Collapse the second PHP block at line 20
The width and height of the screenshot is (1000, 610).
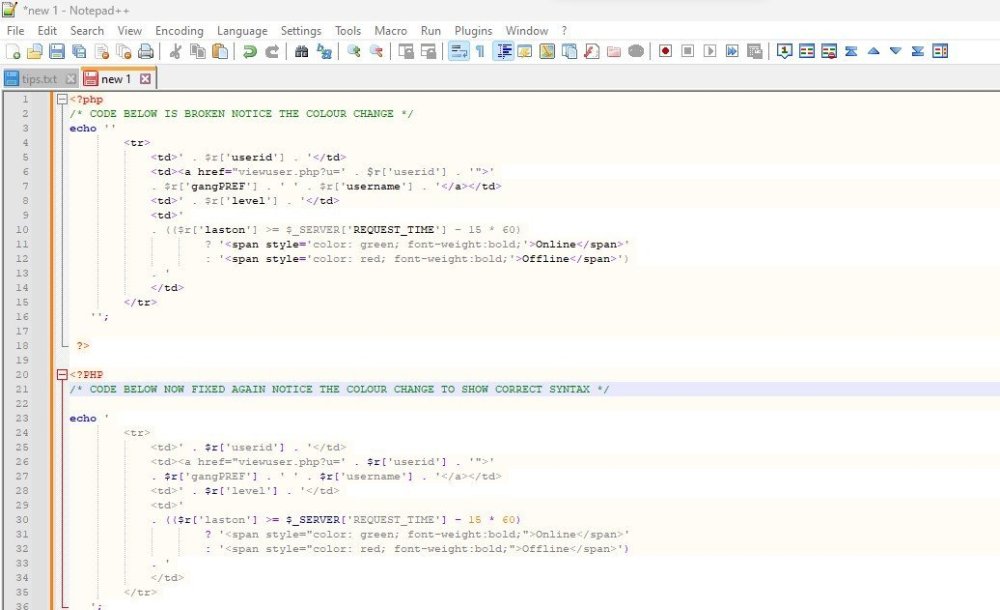click(62, 375)
